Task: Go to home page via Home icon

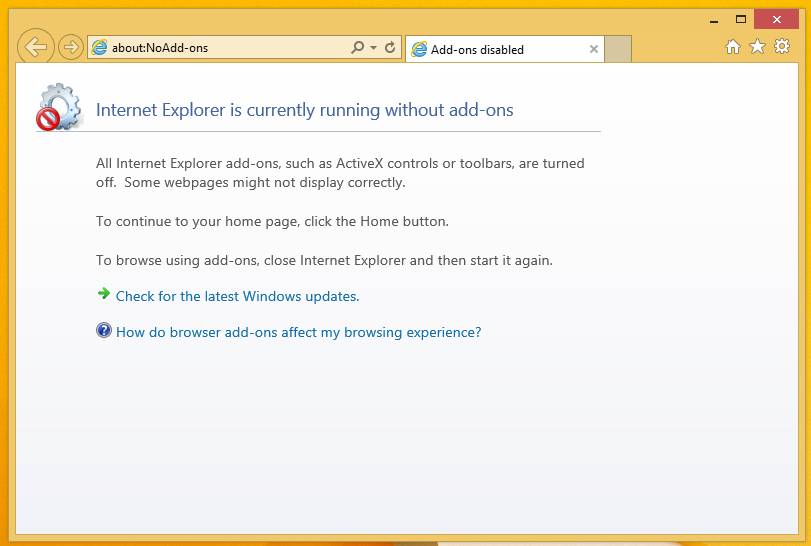Action: point(732,47)
